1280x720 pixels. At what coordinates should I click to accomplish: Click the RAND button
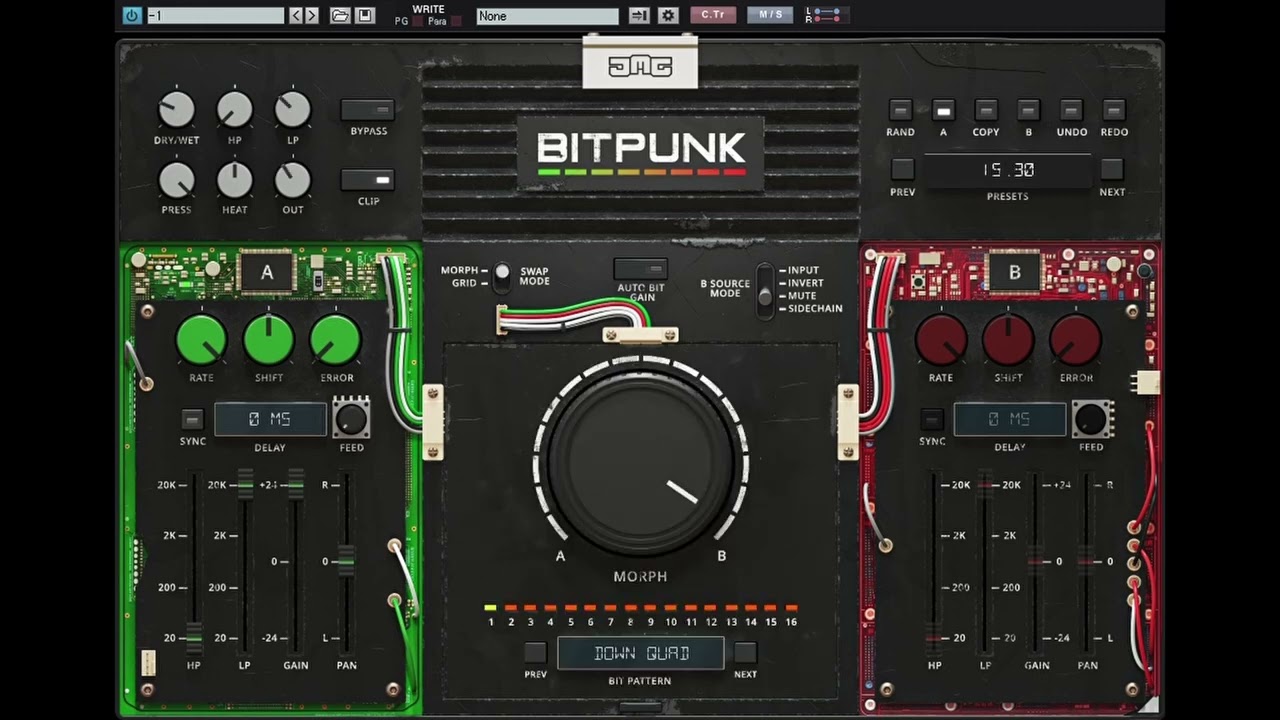click(900, 110)
